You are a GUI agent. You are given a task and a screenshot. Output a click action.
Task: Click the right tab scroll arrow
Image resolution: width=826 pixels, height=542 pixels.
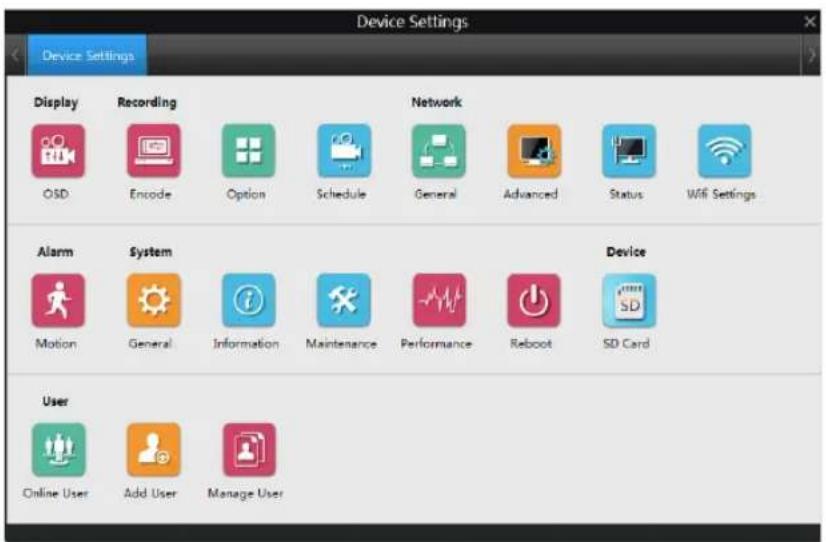[812, 55]
